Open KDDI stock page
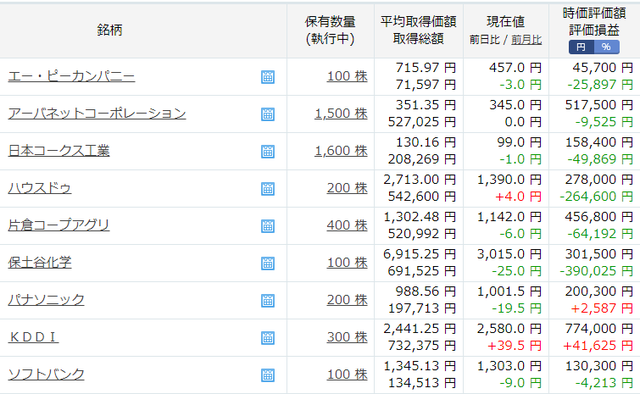 click(33, 337)
